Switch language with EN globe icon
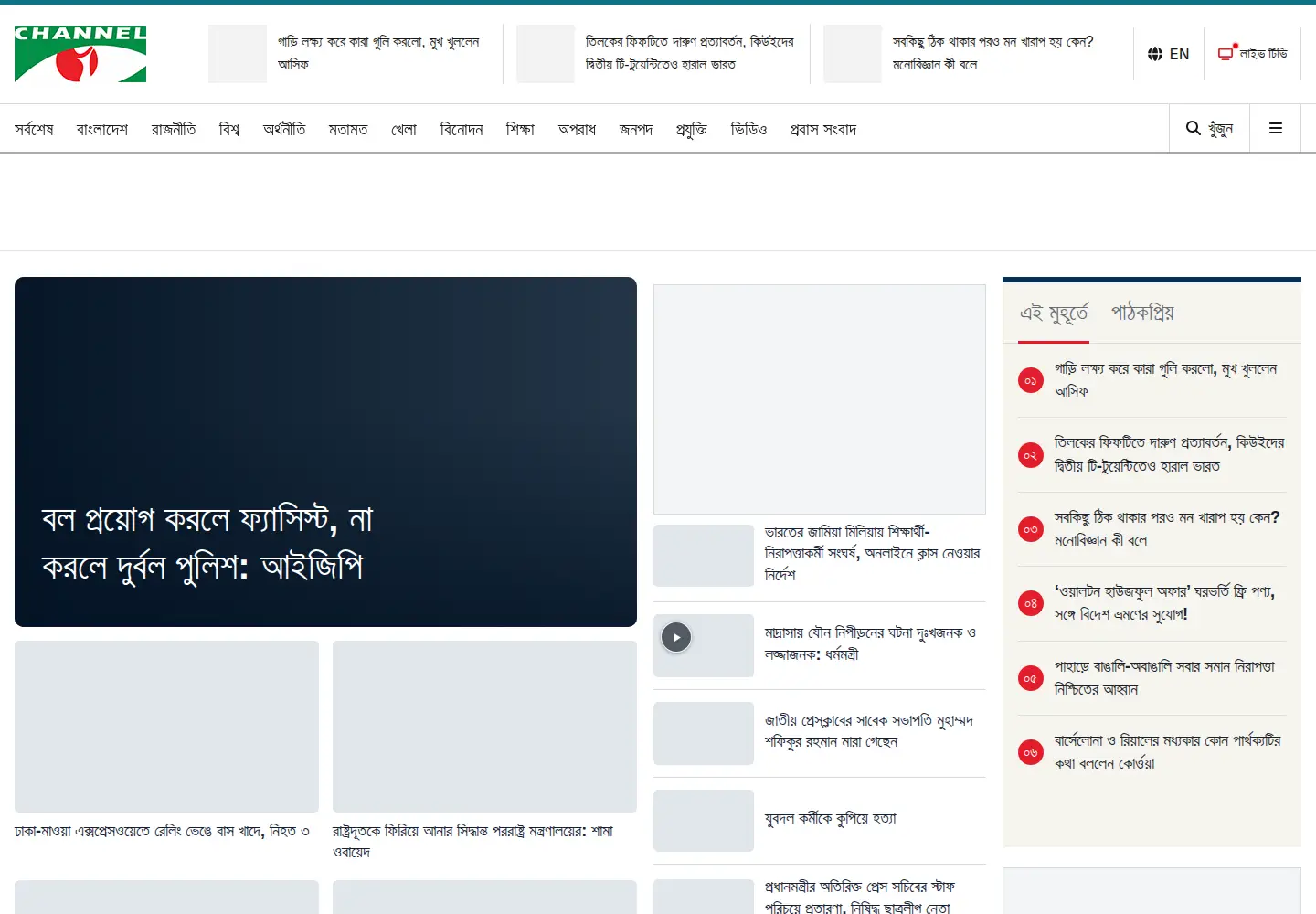 point(1168,54)
